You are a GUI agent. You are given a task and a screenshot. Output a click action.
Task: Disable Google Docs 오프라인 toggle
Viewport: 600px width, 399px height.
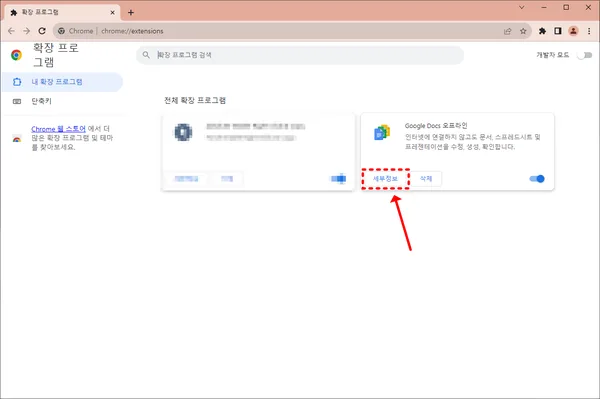pos(537,179)
